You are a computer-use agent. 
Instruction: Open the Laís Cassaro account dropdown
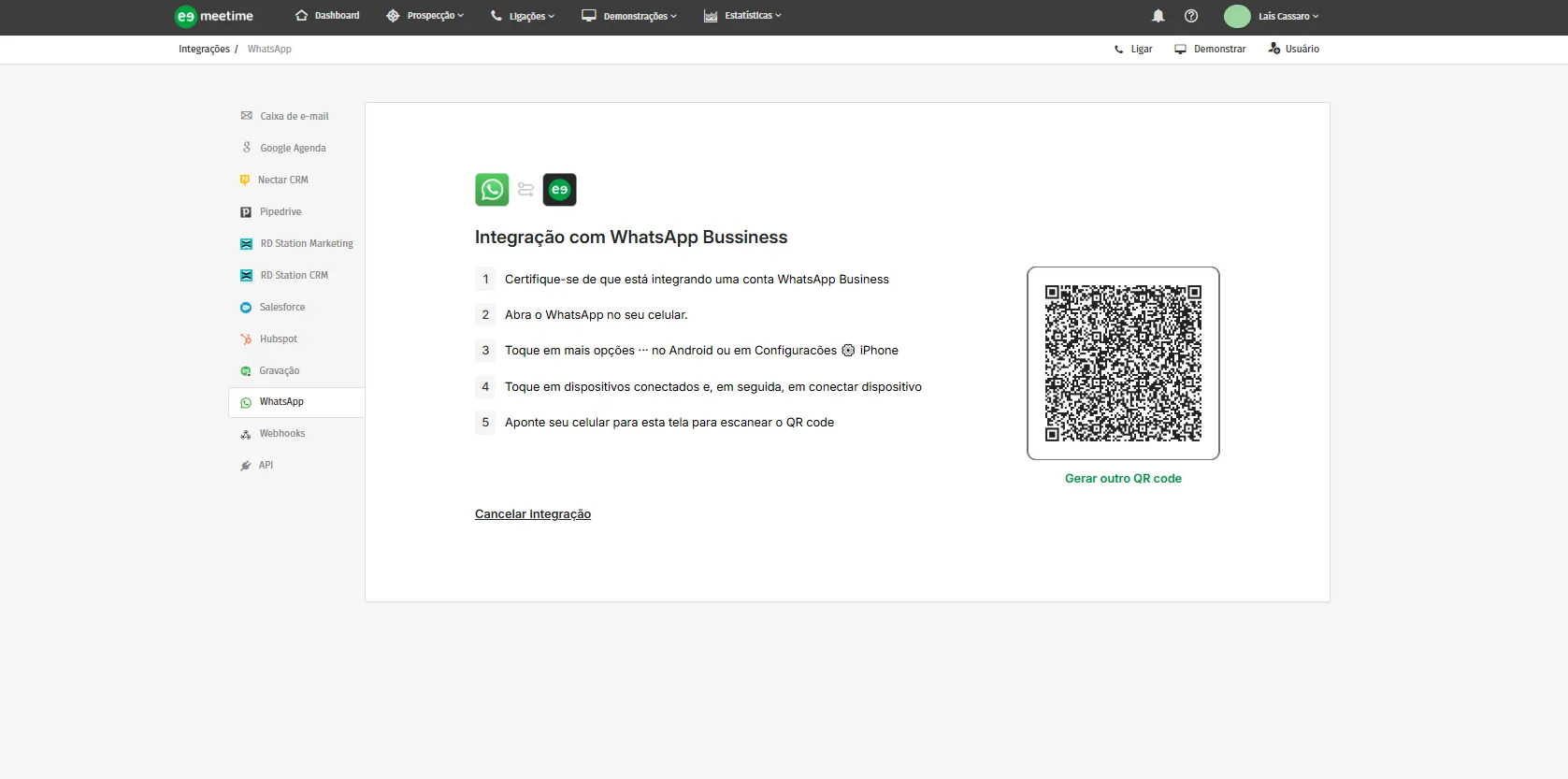coord(1288,16)
